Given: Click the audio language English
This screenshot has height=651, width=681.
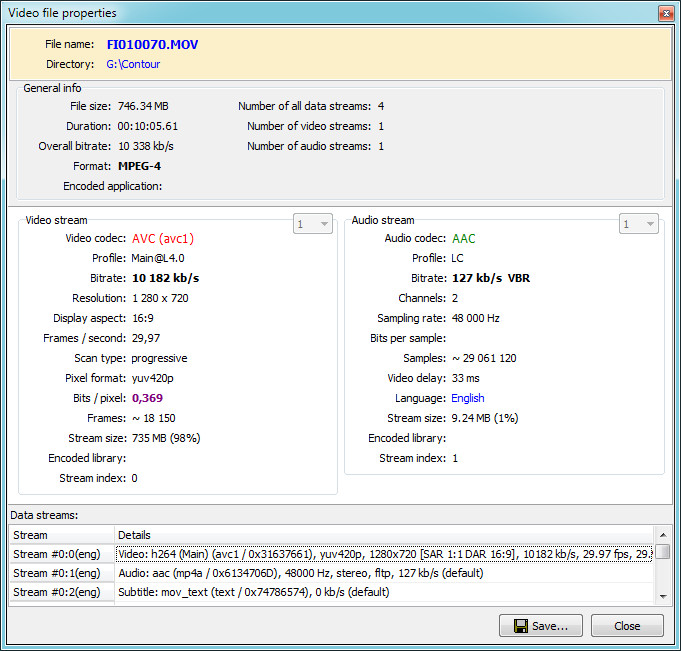Looking at the screenshot, I should 468,398.
